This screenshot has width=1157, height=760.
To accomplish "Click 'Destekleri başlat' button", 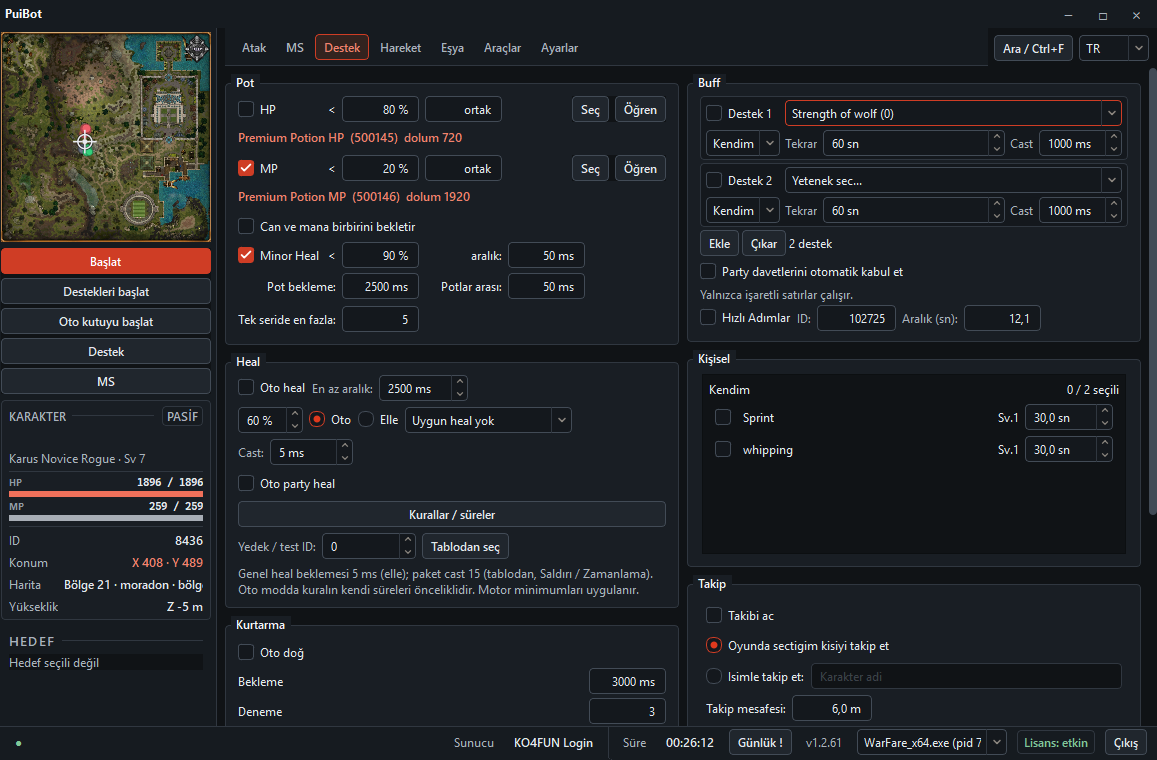I will (106, 291).
